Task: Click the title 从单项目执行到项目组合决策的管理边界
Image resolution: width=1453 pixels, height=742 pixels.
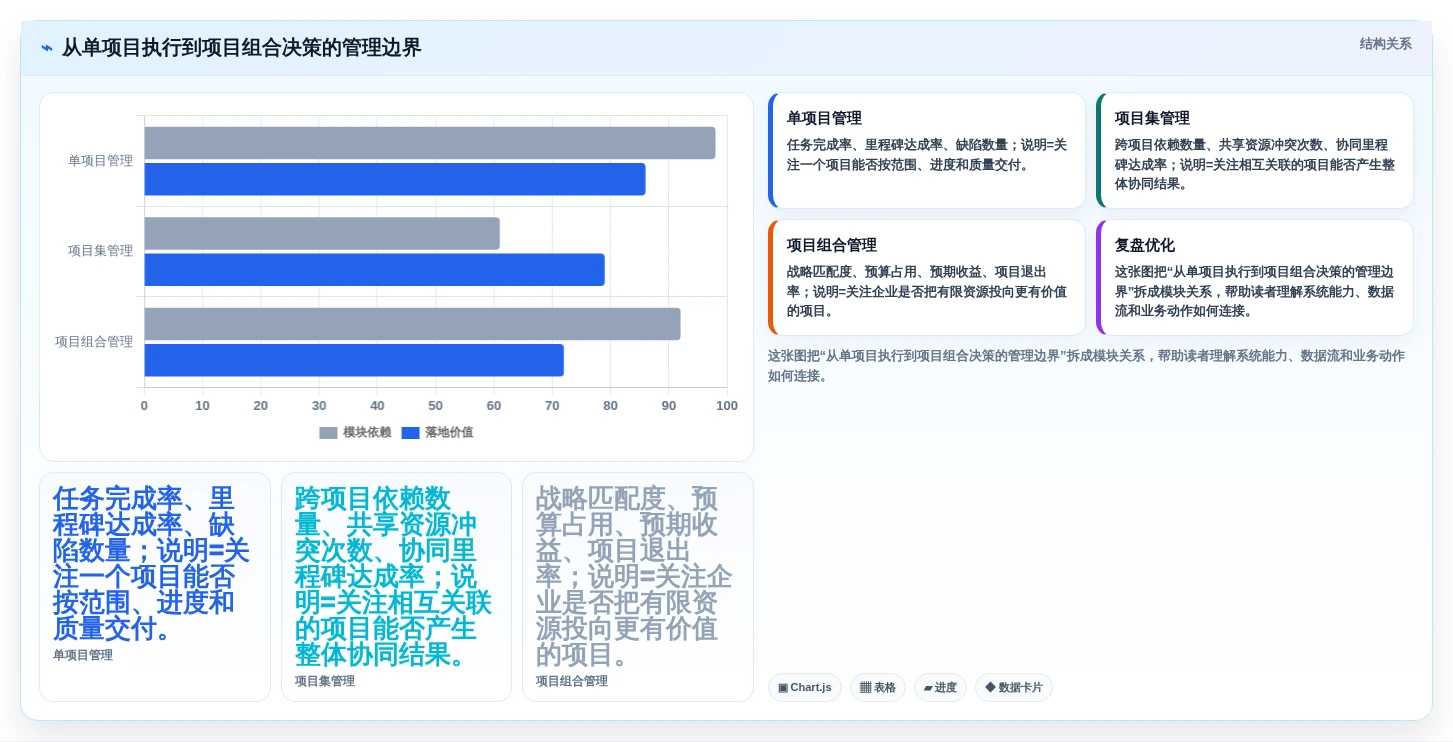Action: pos(242,48)
